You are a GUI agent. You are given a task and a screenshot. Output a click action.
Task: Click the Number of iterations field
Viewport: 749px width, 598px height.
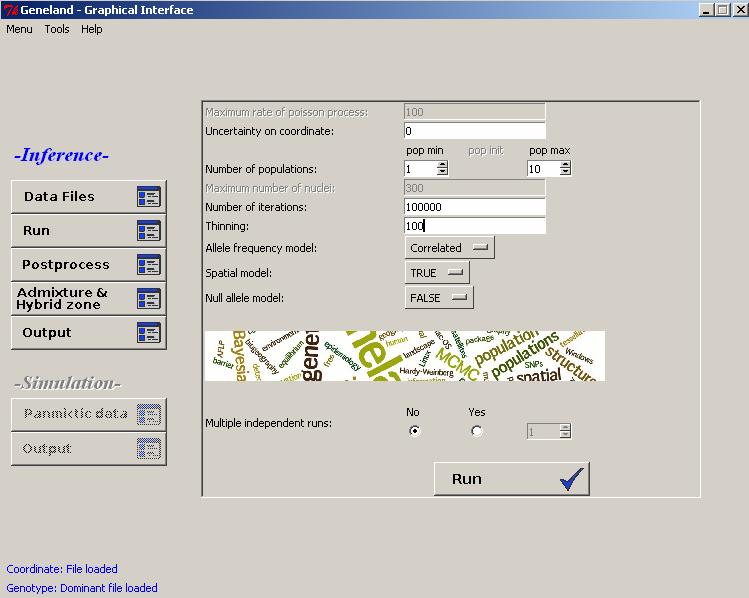475,207
